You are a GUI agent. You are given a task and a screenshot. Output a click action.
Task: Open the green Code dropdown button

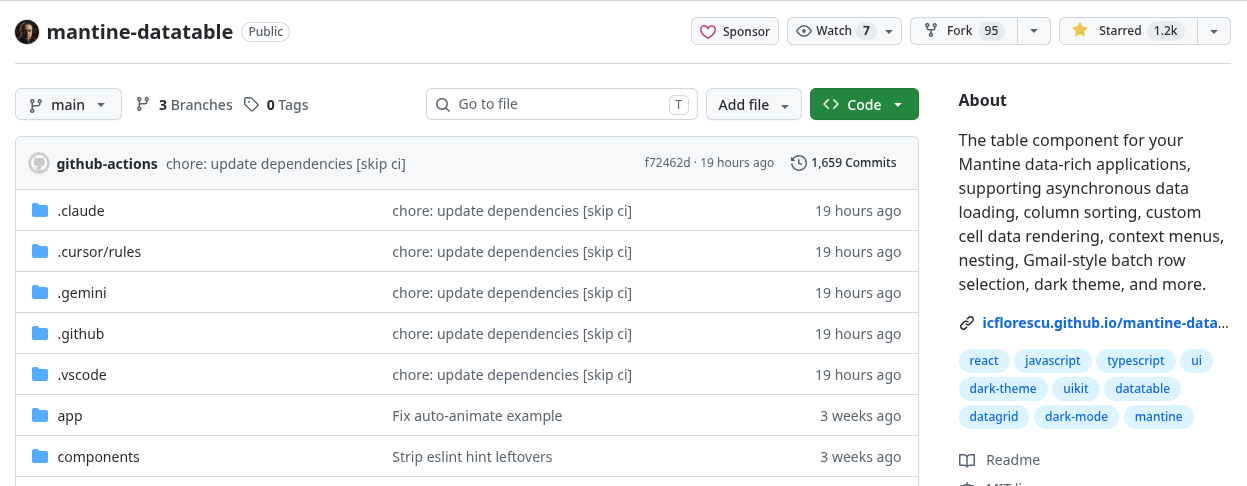tap(864, 104)
